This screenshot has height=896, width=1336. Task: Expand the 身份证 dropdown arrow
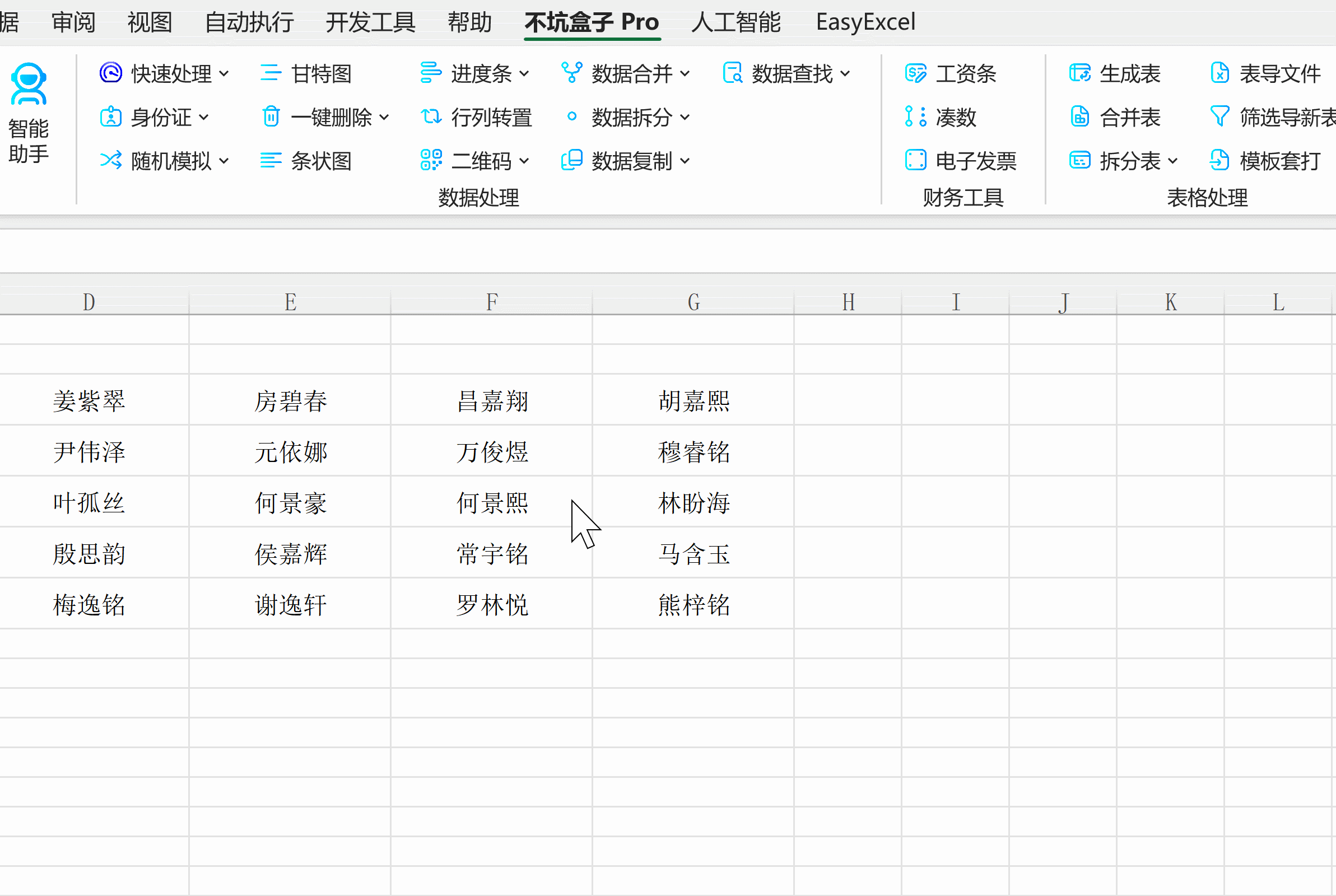click(x=204, y=118)
